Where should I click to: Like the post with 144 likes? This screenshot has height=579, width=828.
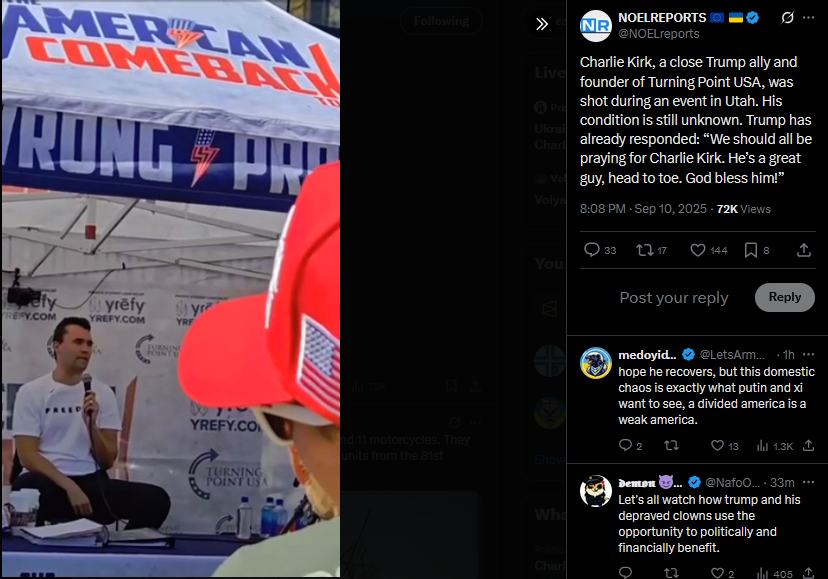click(x=709, y=250)
